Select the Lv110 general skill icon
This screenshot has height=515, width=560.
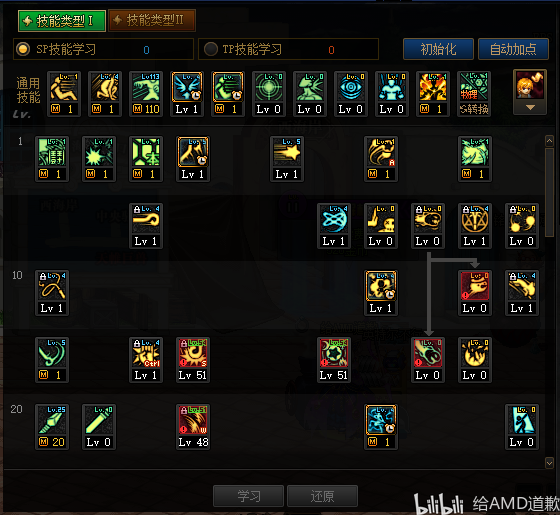tap(146, 87)
